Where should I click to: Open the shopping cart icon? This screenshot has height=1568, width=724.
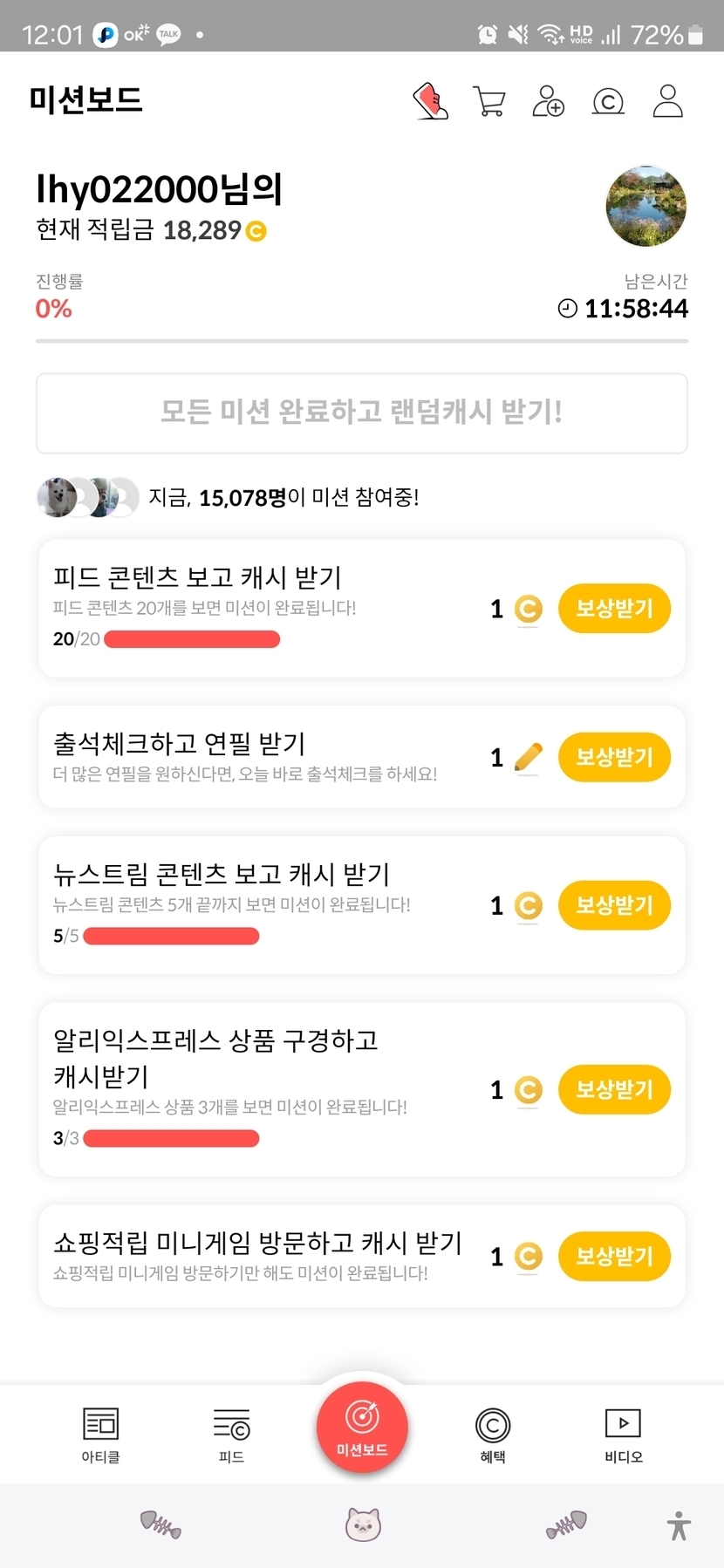click(488, 101)
